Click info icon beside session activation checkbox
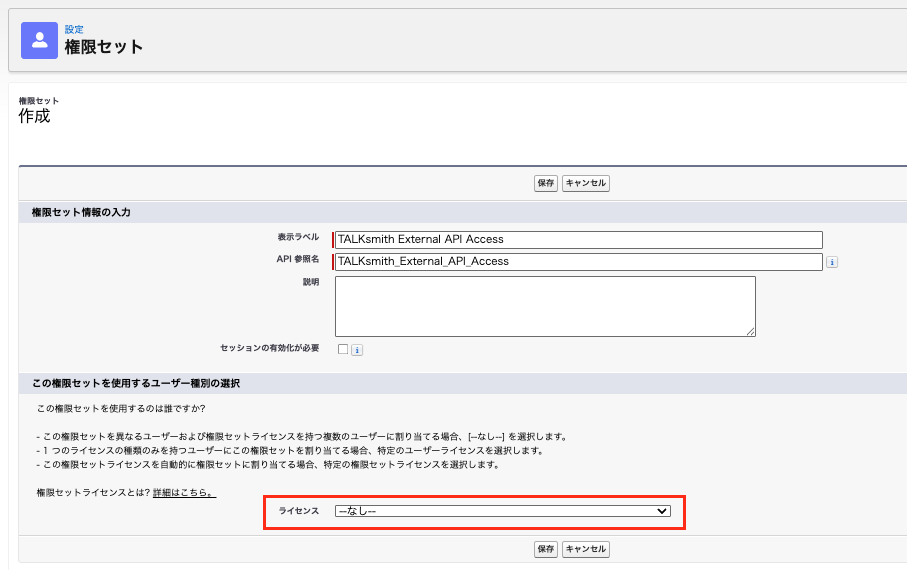This screenshot has height=570, width=907. pyautogui.click(x=357, y=350)
